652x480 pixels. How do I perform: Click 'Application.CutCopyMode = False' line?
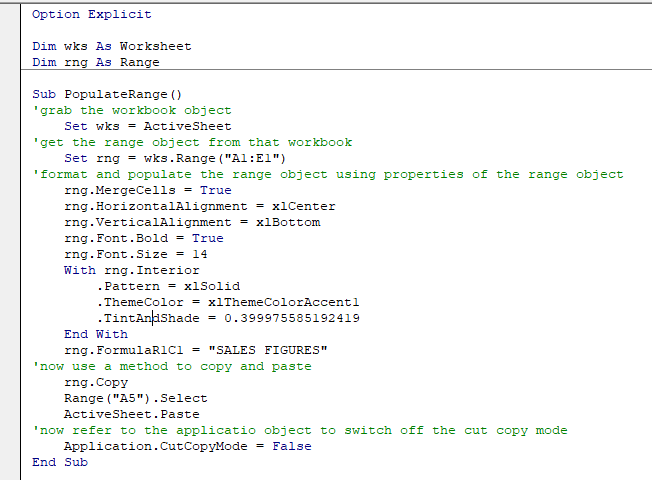(x=188, y=447)
